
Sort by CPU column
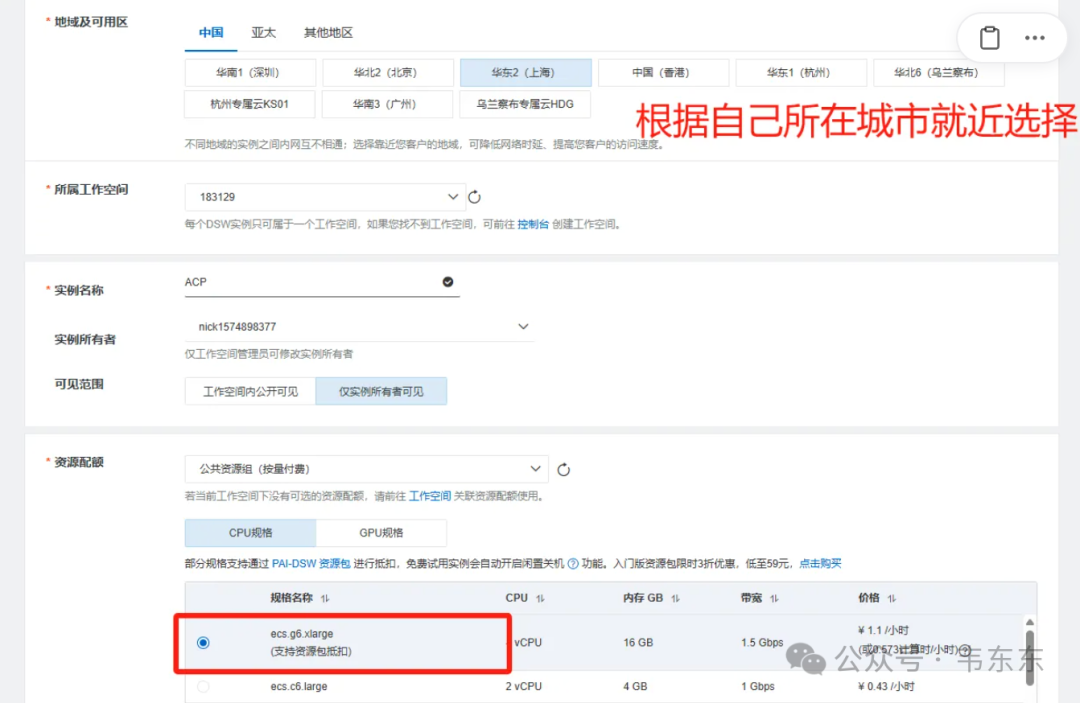(540, 598)
